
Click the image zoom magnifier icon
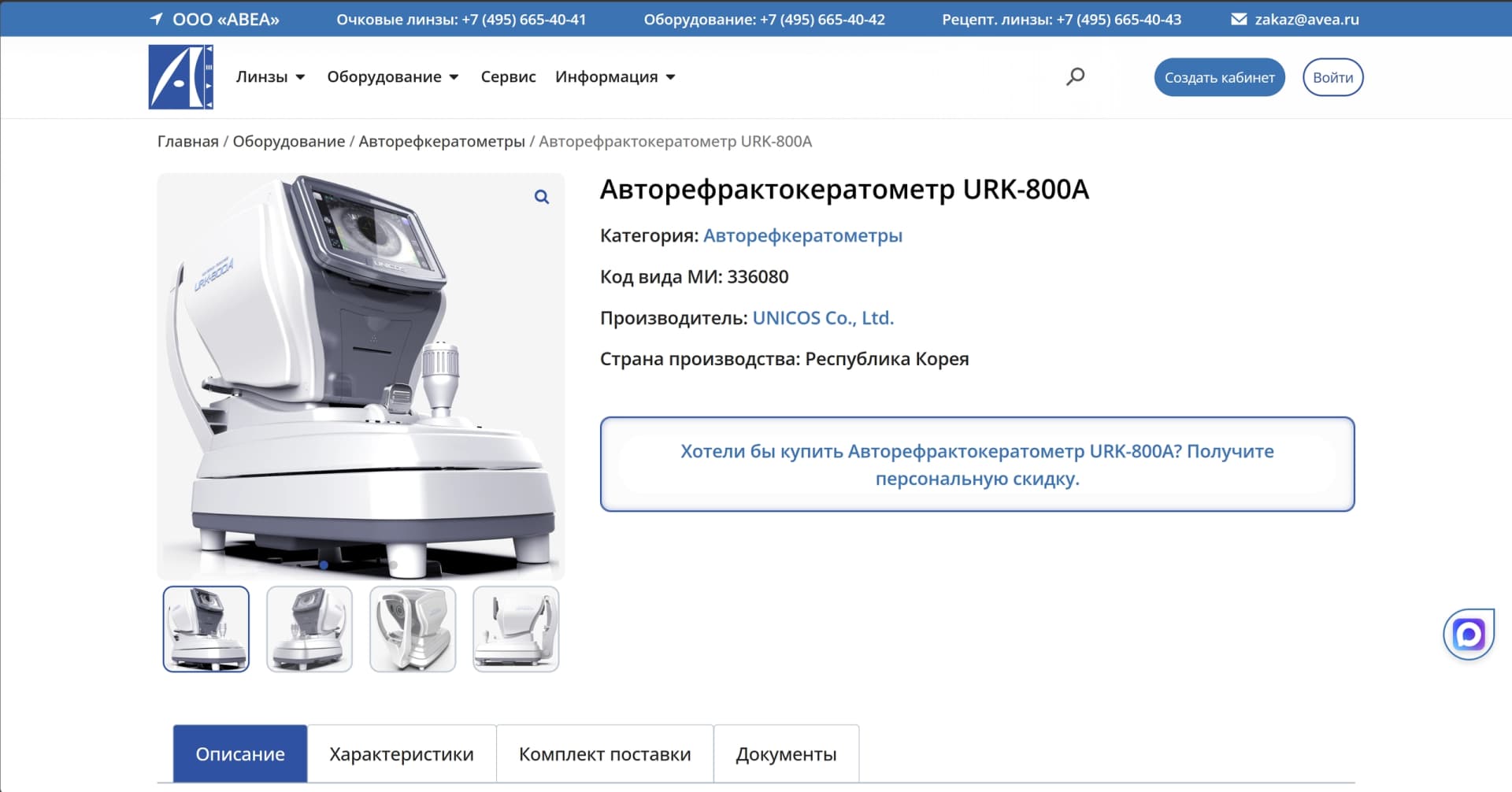pos(542,197)
